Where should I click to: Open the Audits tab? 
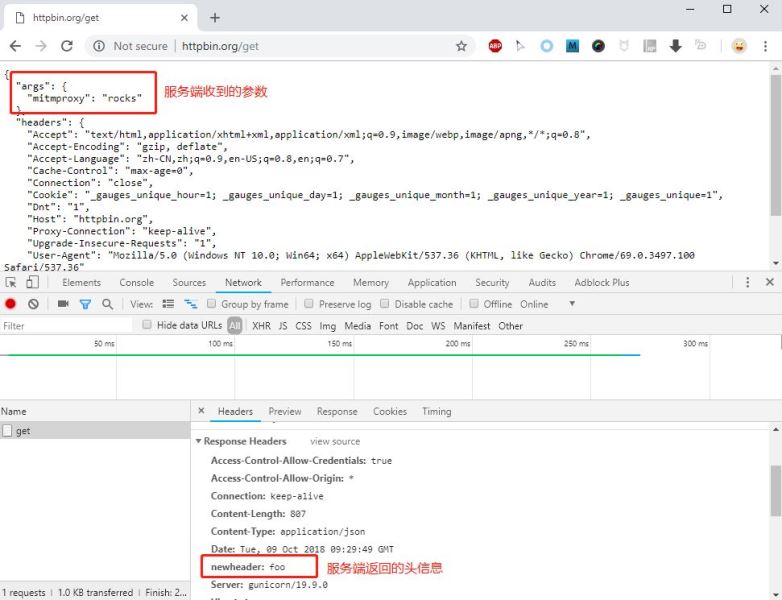coord(542,282)
